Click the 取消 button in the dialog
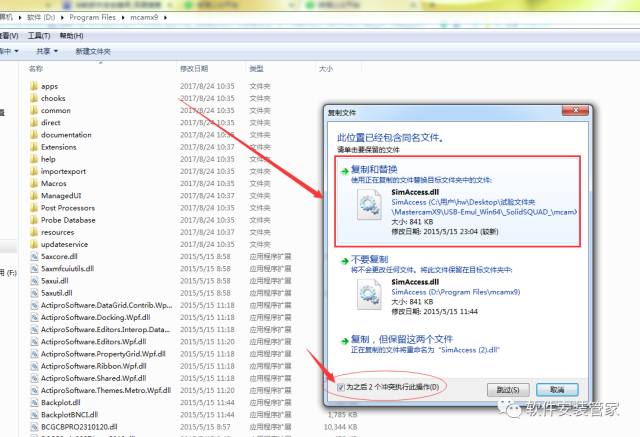 pyautogui.click(x=557, y=390)
